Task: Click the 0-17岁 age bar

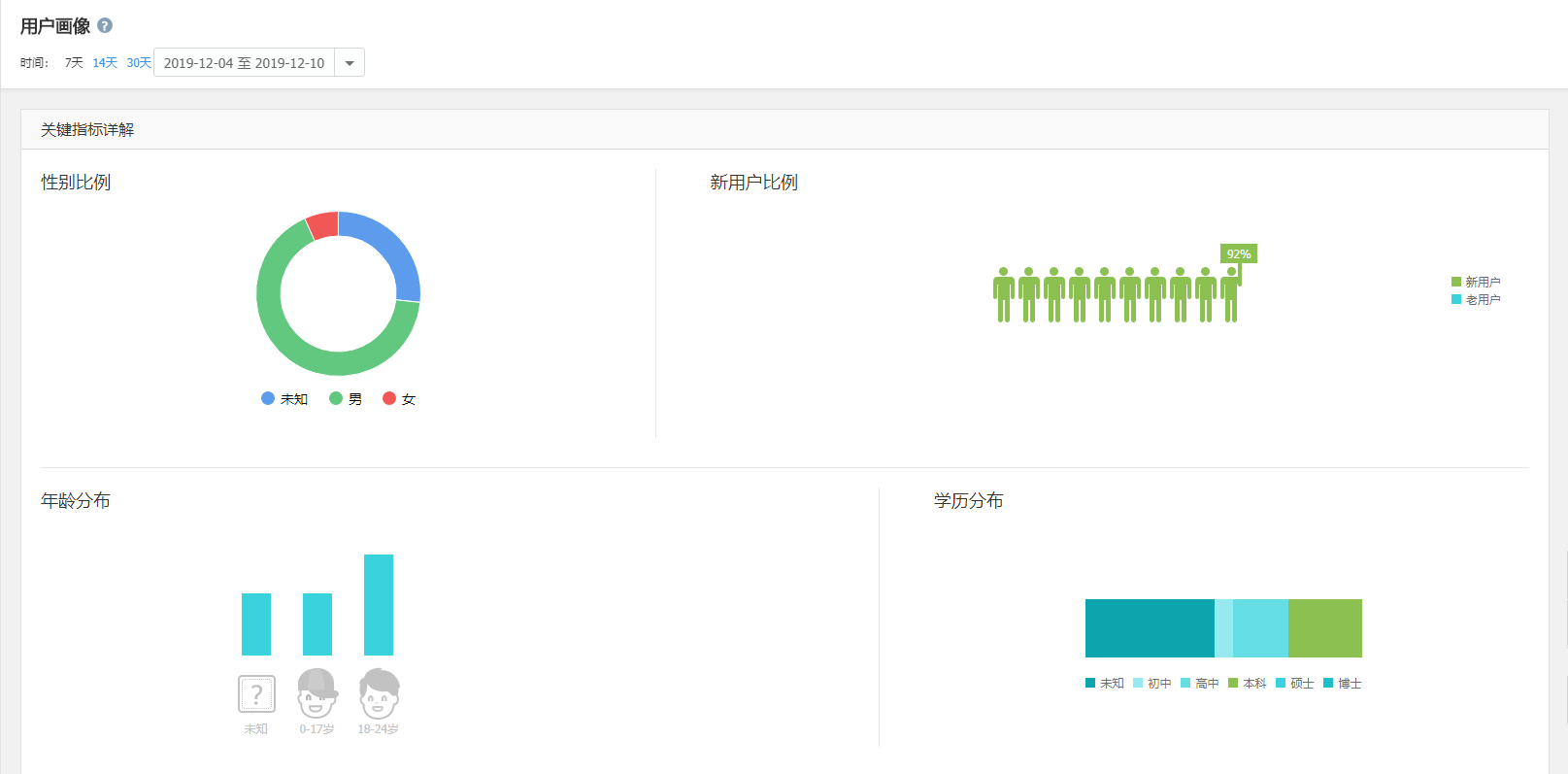Action: click(x=317, y=624)
